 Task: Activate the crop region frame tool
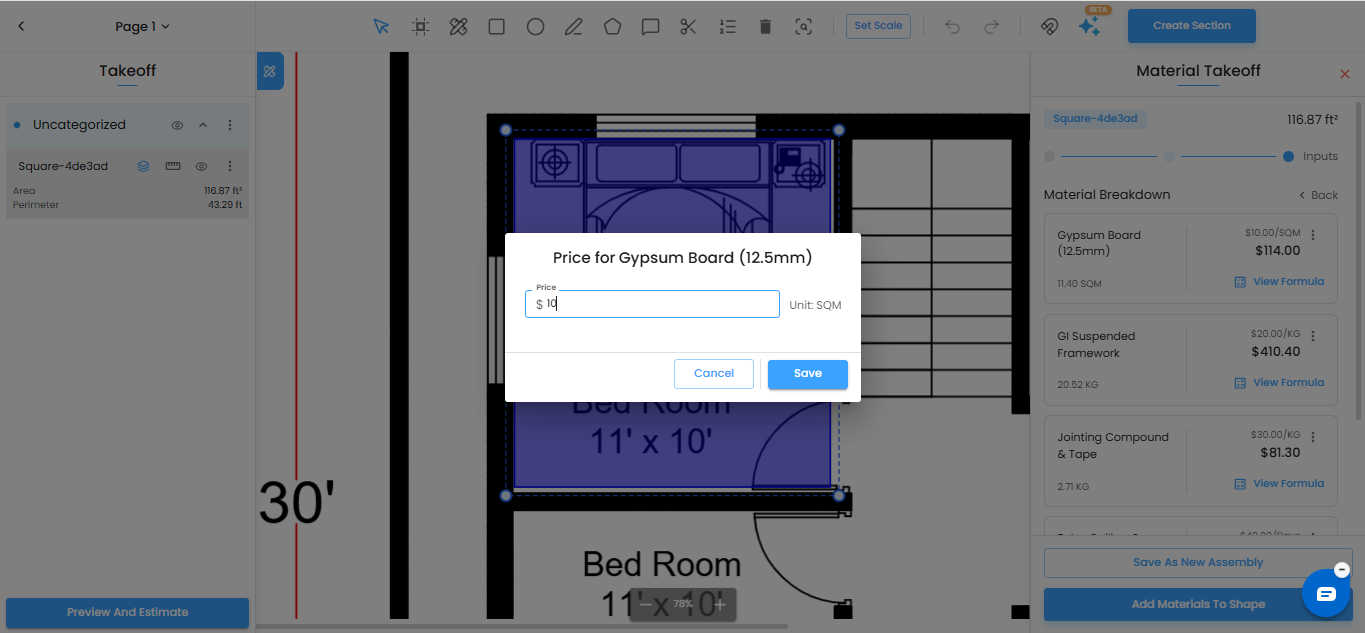tap(420, 26)
